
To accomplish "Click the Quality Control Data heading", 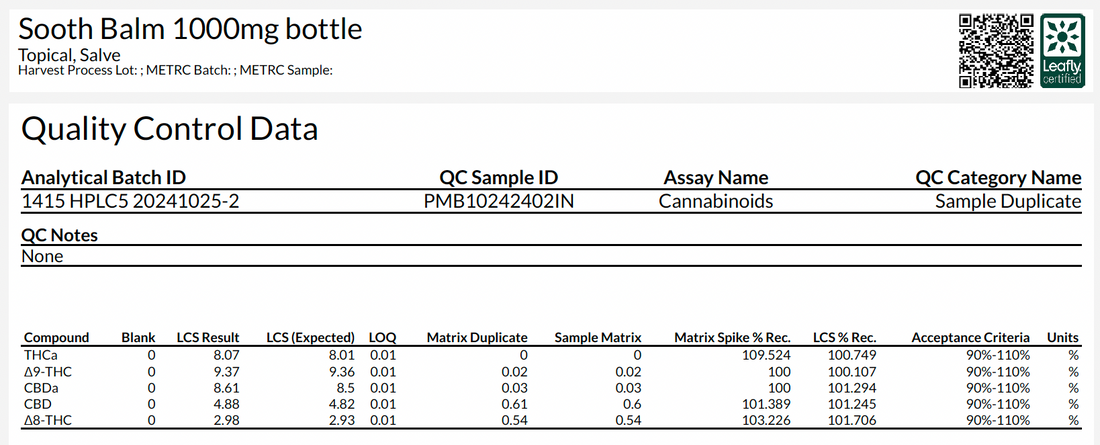I will pyautogui.click(x=170, y=128).
